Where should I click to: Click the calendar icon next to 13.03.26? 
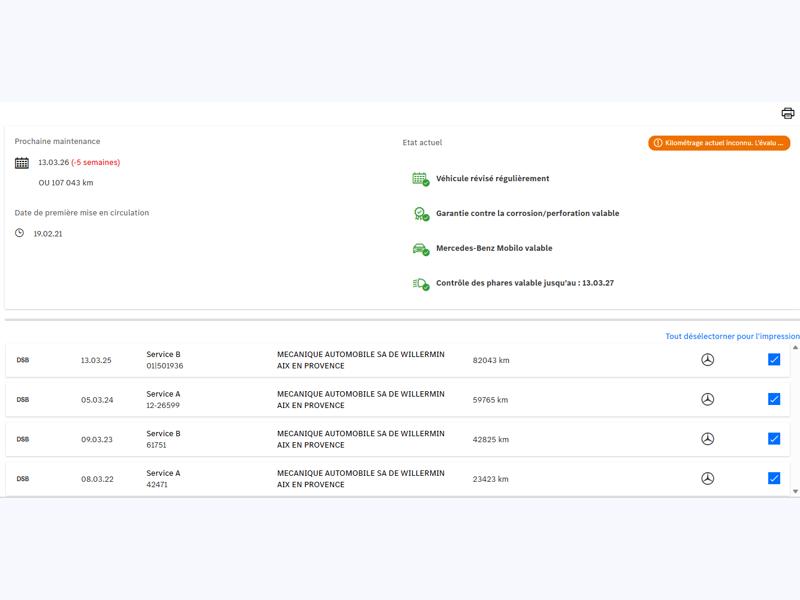21,163
